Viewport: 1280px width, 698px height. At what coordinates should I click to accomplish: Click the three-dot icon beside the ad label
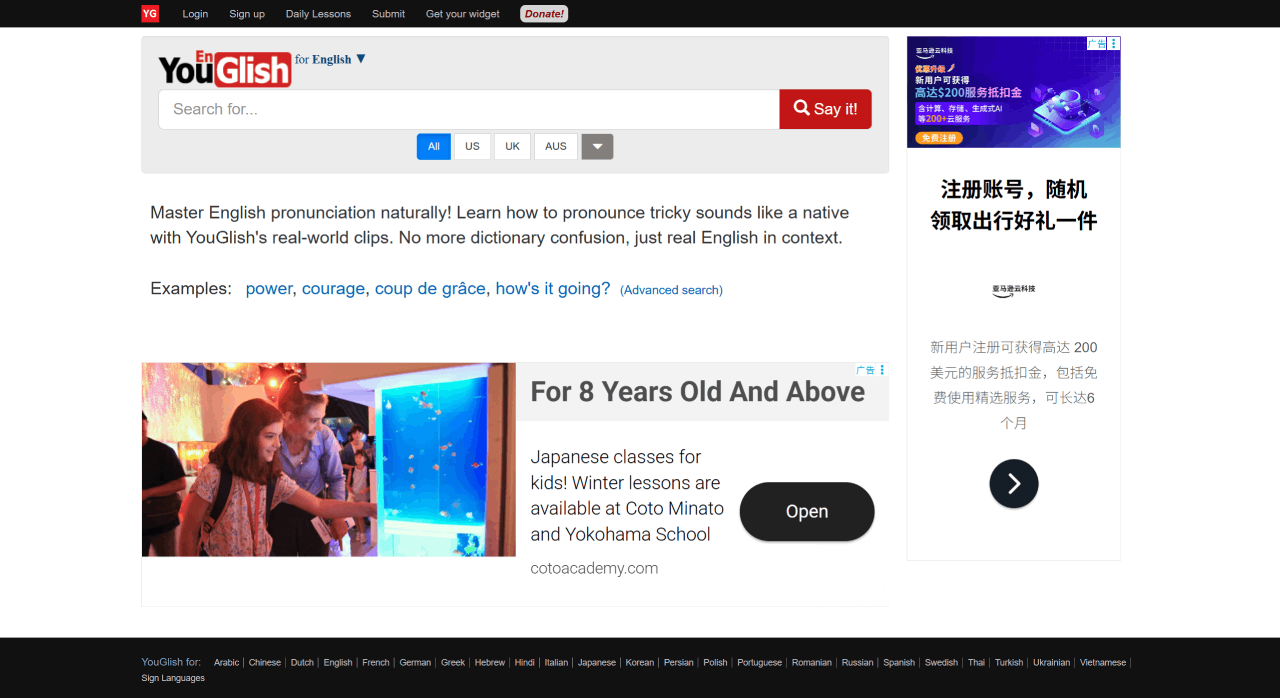point(881,370)
